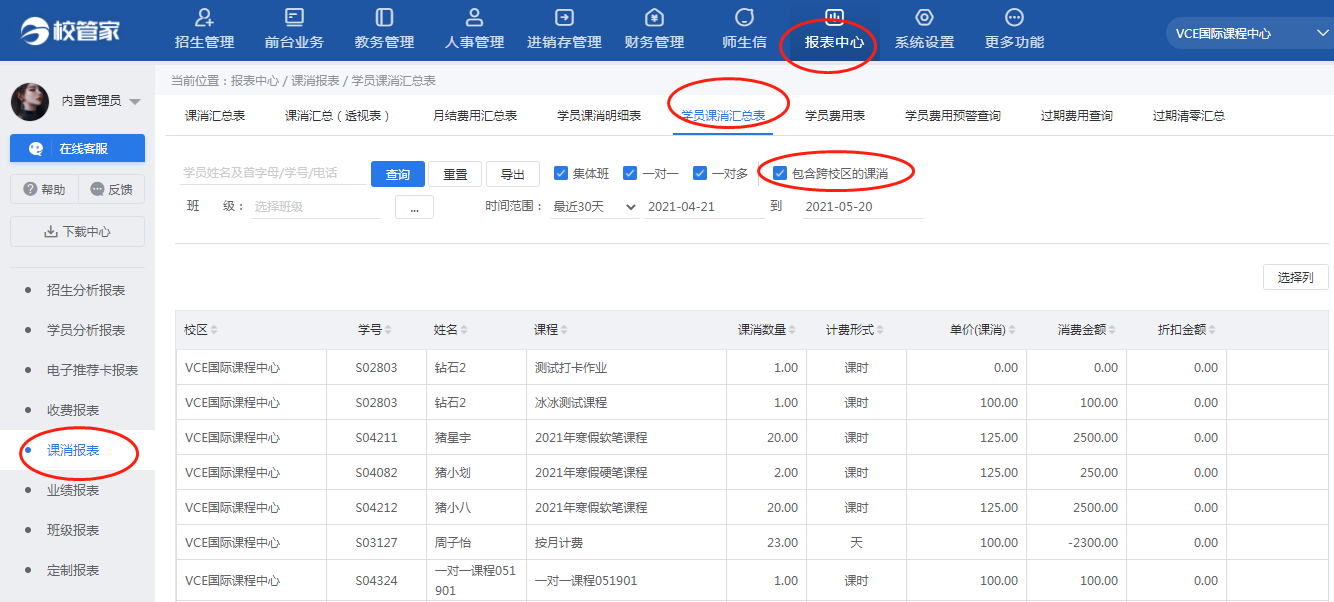Click student ID cell S04211
The height and width of the screenshot is (602, 1334).
(376, 437)
